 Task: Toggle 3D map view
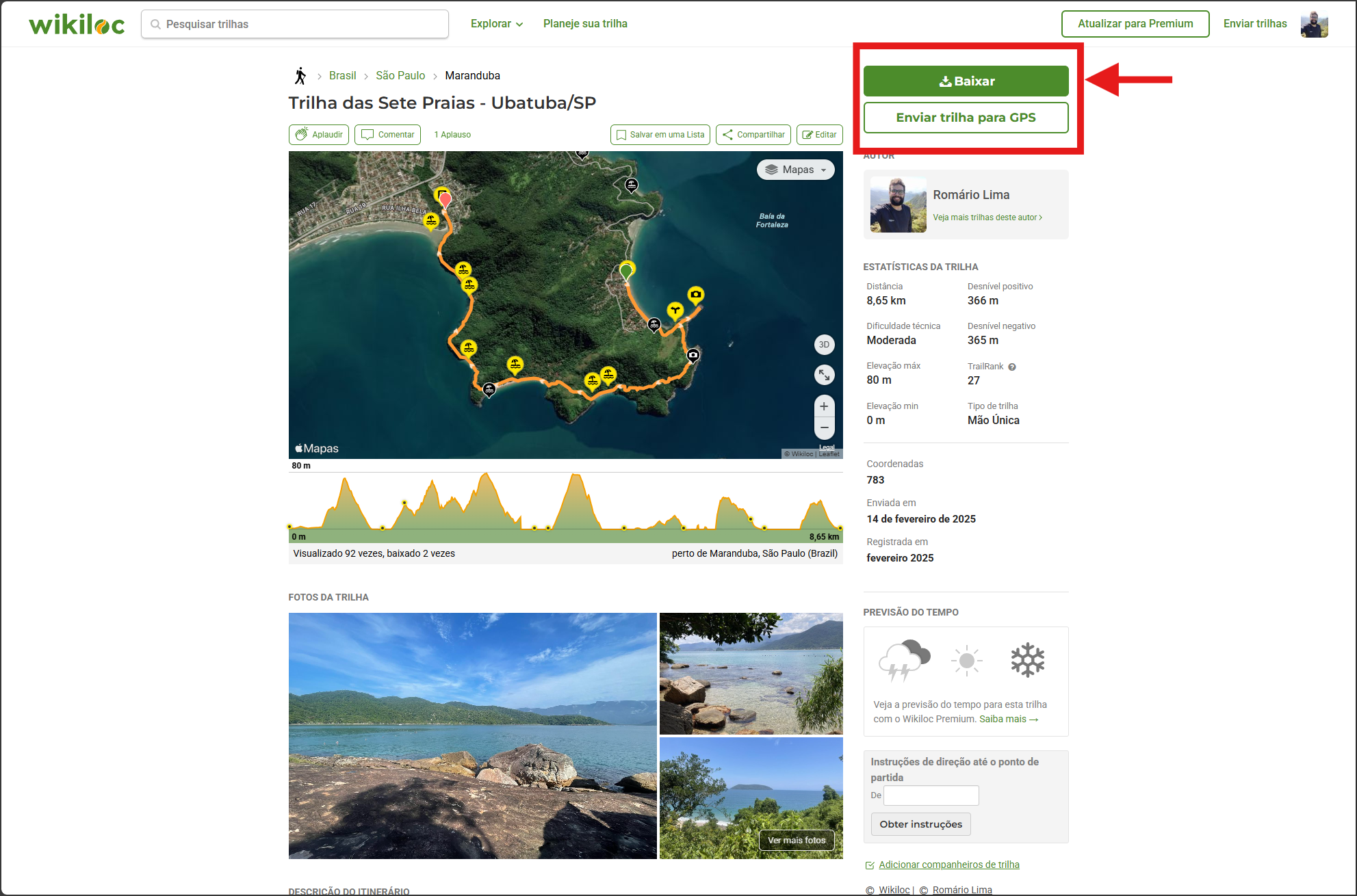[824, 345]
